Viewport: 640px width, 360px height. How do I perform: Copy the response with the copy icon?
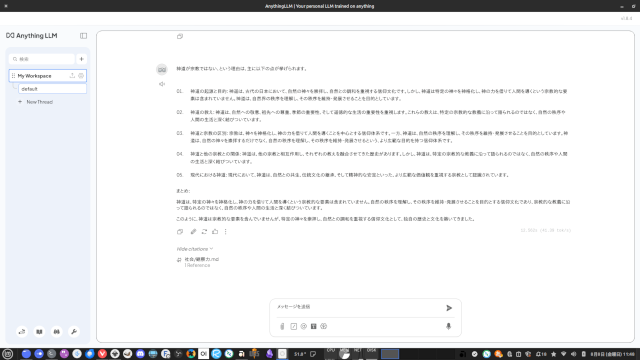(180, 232)
